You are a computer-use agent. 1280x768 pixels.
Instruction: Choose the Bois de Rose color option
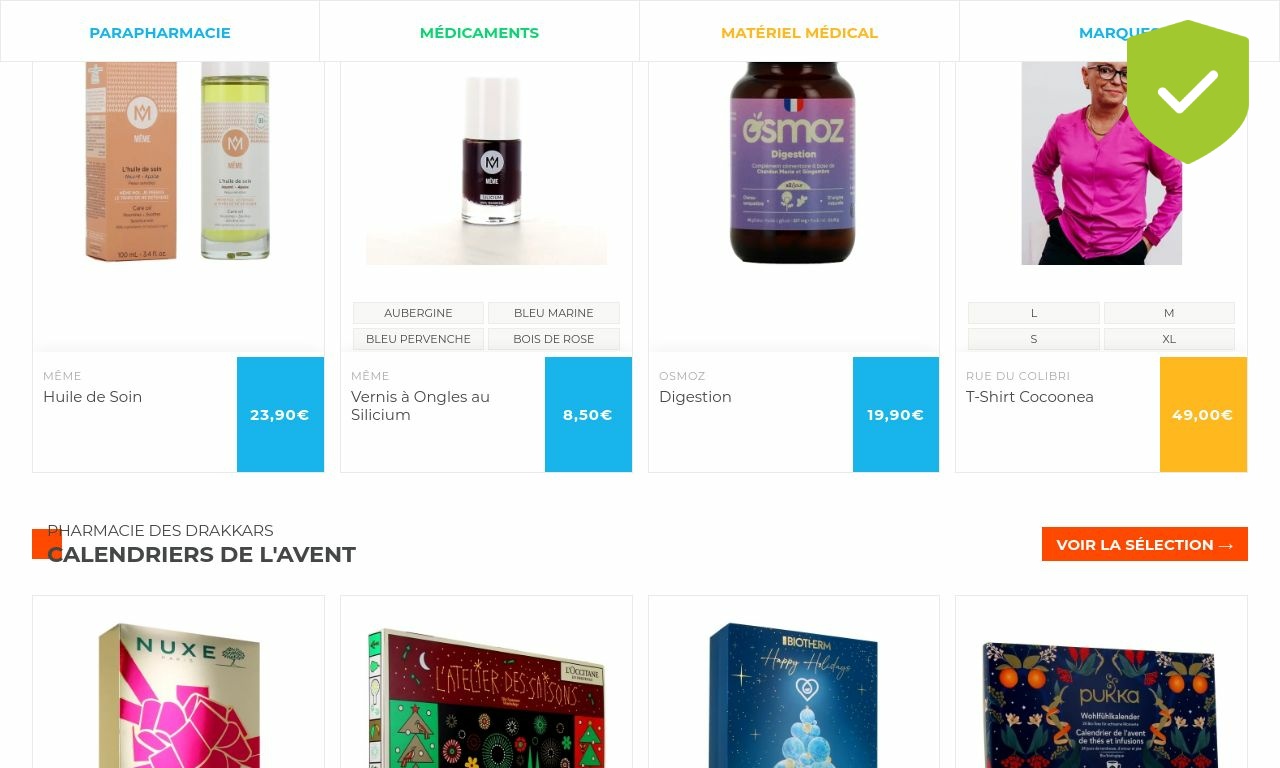click(554, 339)
